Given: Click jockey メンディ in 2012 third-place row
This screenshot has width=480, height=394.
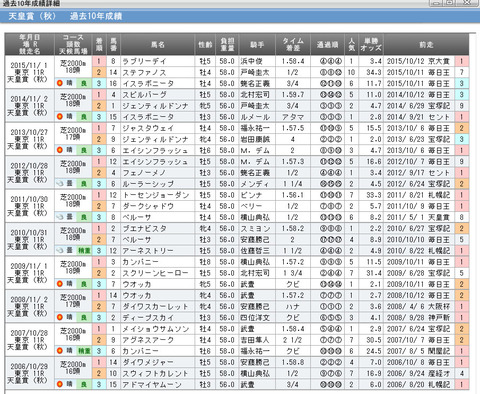Looking at the screenshot, I should tap(255, 184).
